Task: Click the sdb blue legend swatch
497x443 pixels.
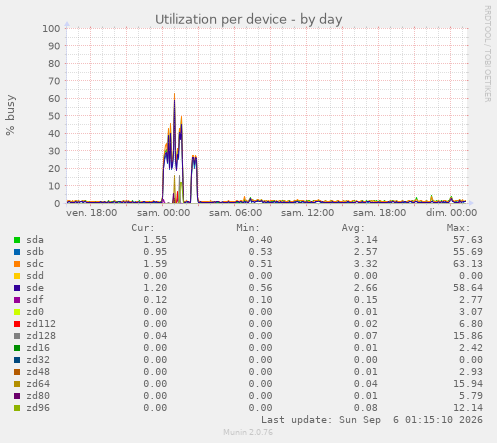Action: pos(17,252)
